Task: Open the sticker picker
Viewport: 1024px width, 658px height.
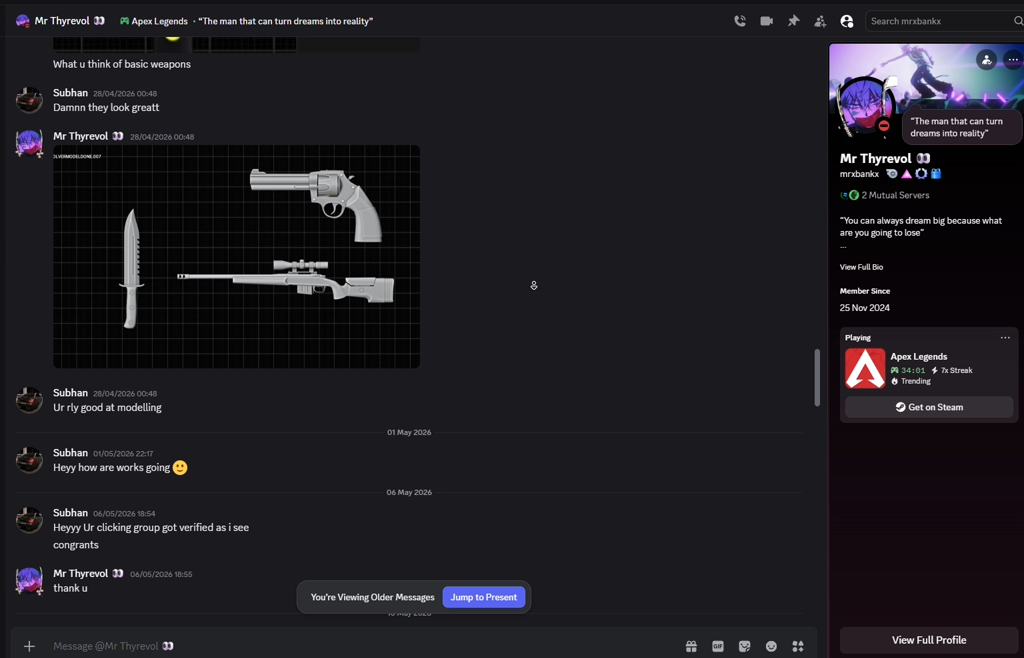Action: (744, 646)
